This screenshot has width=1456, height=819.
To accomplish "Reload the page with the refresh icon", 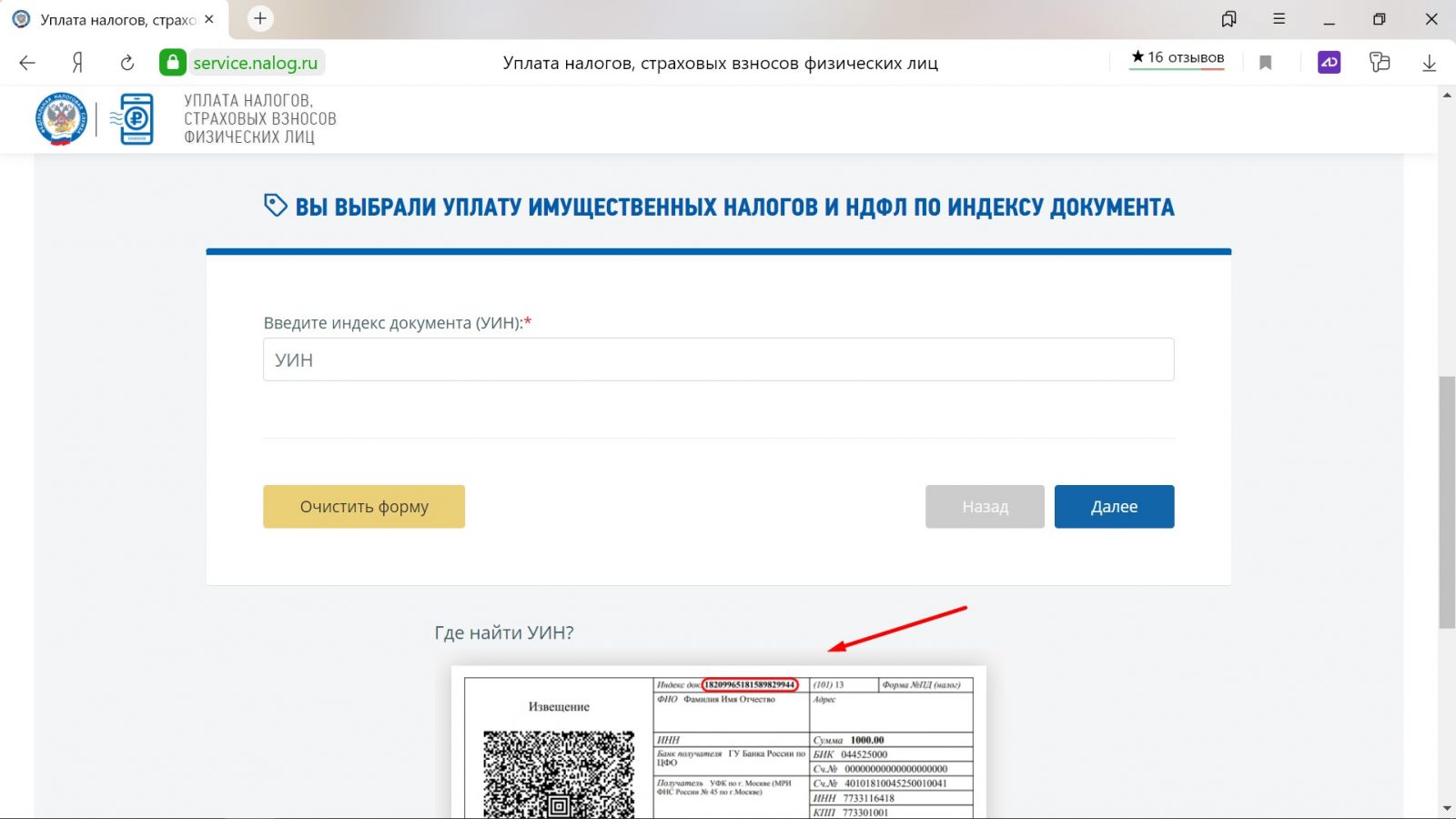I will (x=127, y=63).
